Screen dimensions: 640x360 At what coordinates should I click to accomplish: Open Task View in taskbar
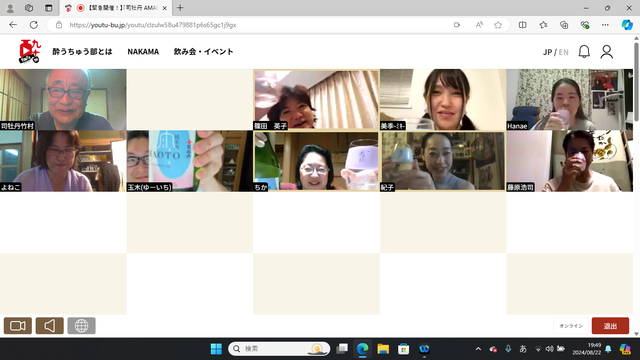(342, 349)
